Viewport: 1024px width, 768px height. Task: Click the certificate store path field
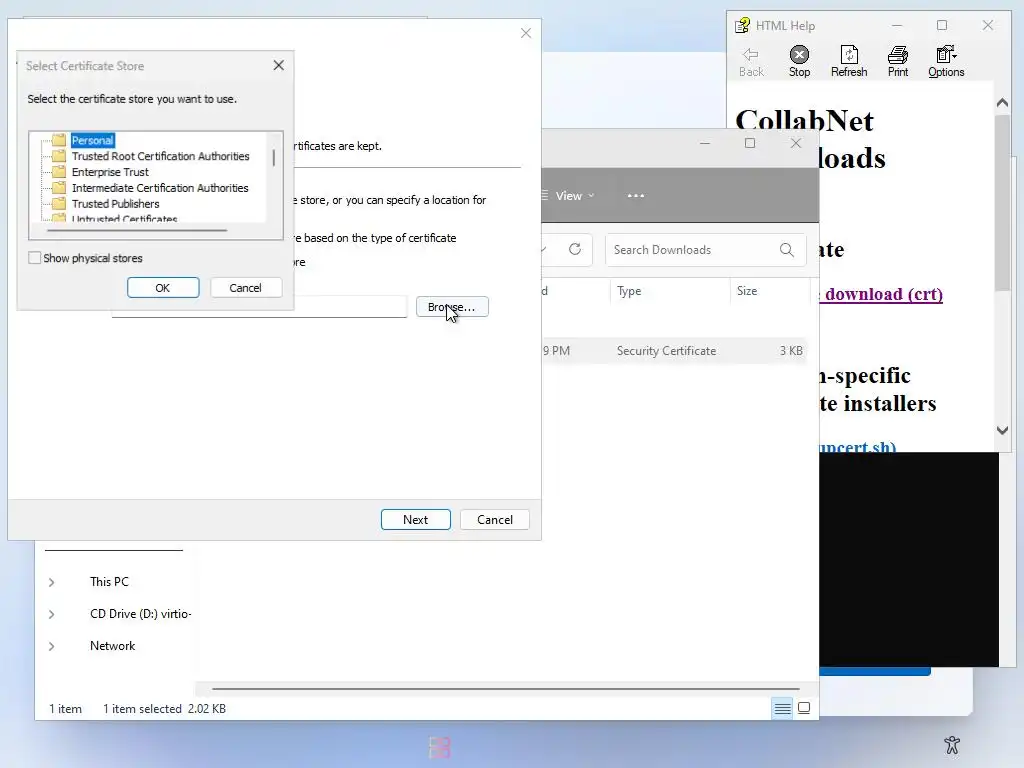click(350, 306)
